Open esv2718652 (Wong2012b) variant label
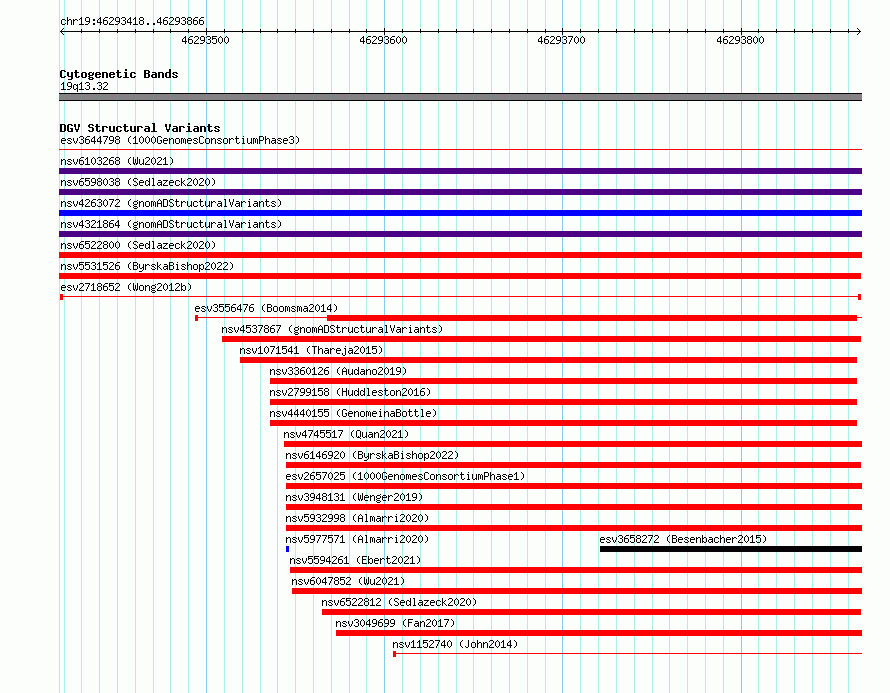890x693 pixels. tap(126, 287)
